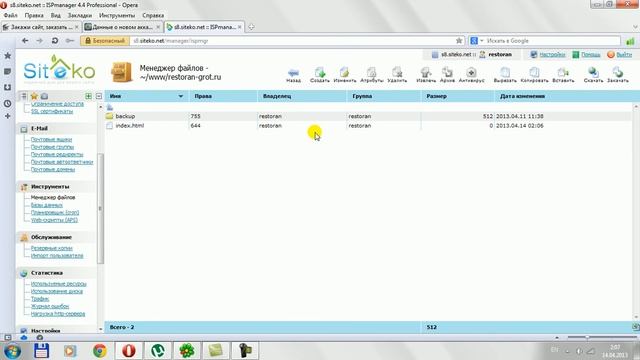Screen dimensions: 640x360
Task: Open Почтовые ящики in sidebar
Action: 51,140
